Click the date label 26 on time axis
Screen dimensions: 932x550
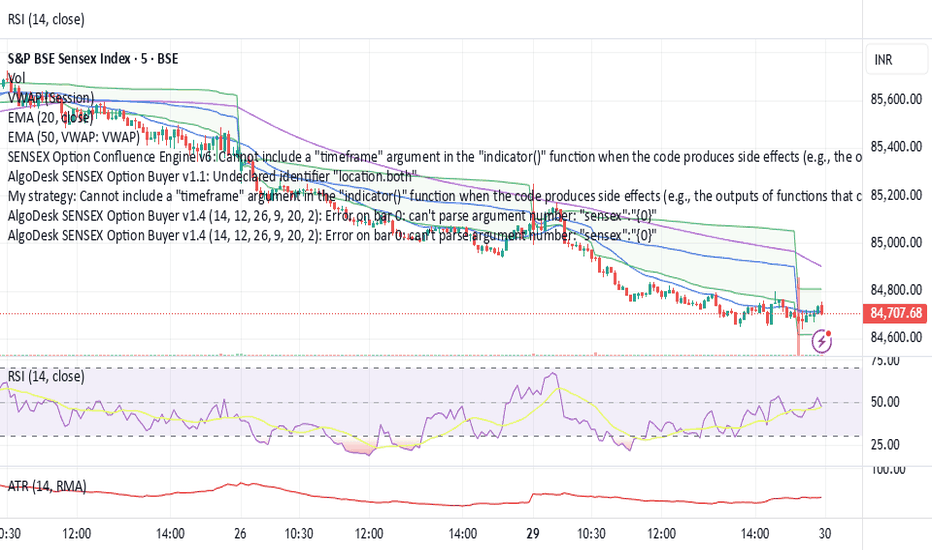pyautogui.click(x=240, y=533)
